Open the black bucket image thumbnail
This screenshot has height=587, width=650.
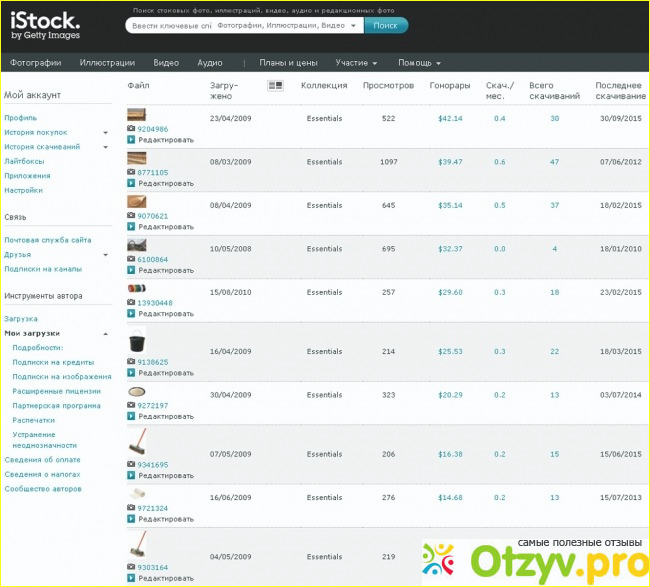pyautogui.click(x=137, y=340)
